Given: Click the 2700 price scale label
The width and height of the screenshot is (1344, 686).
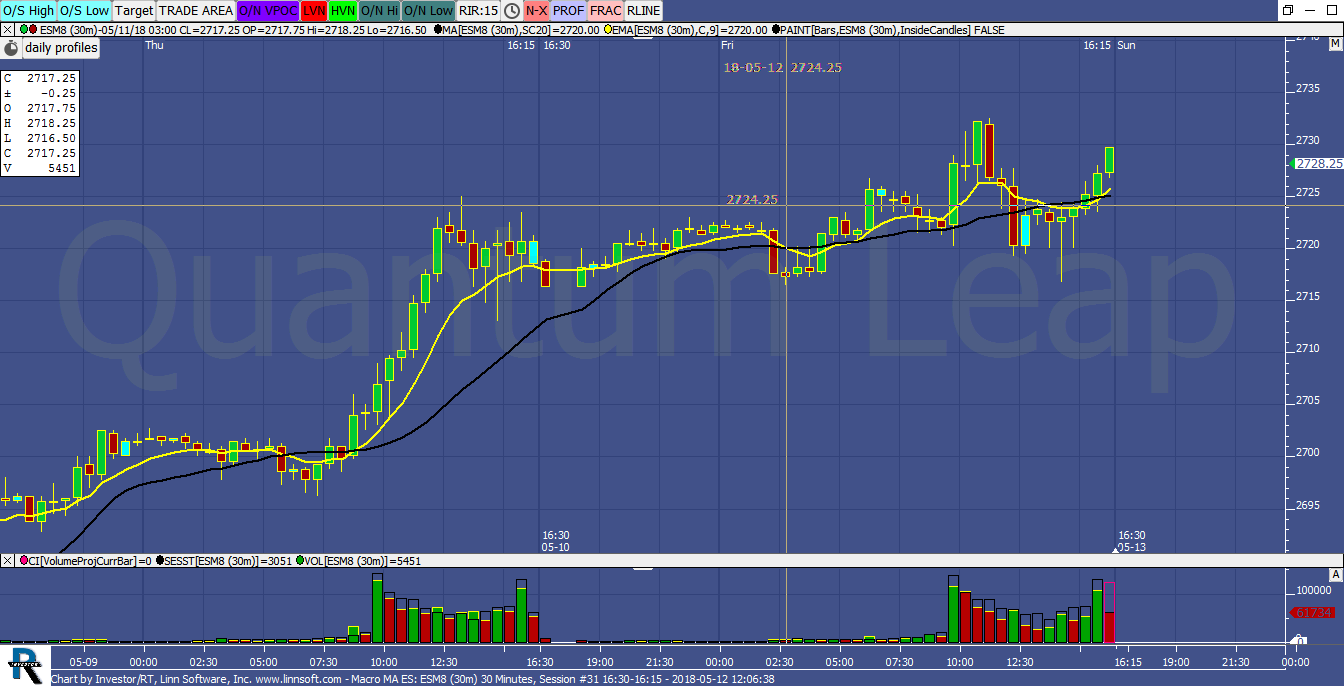Looking at the screenshot, I should (x=1306, y=452).
